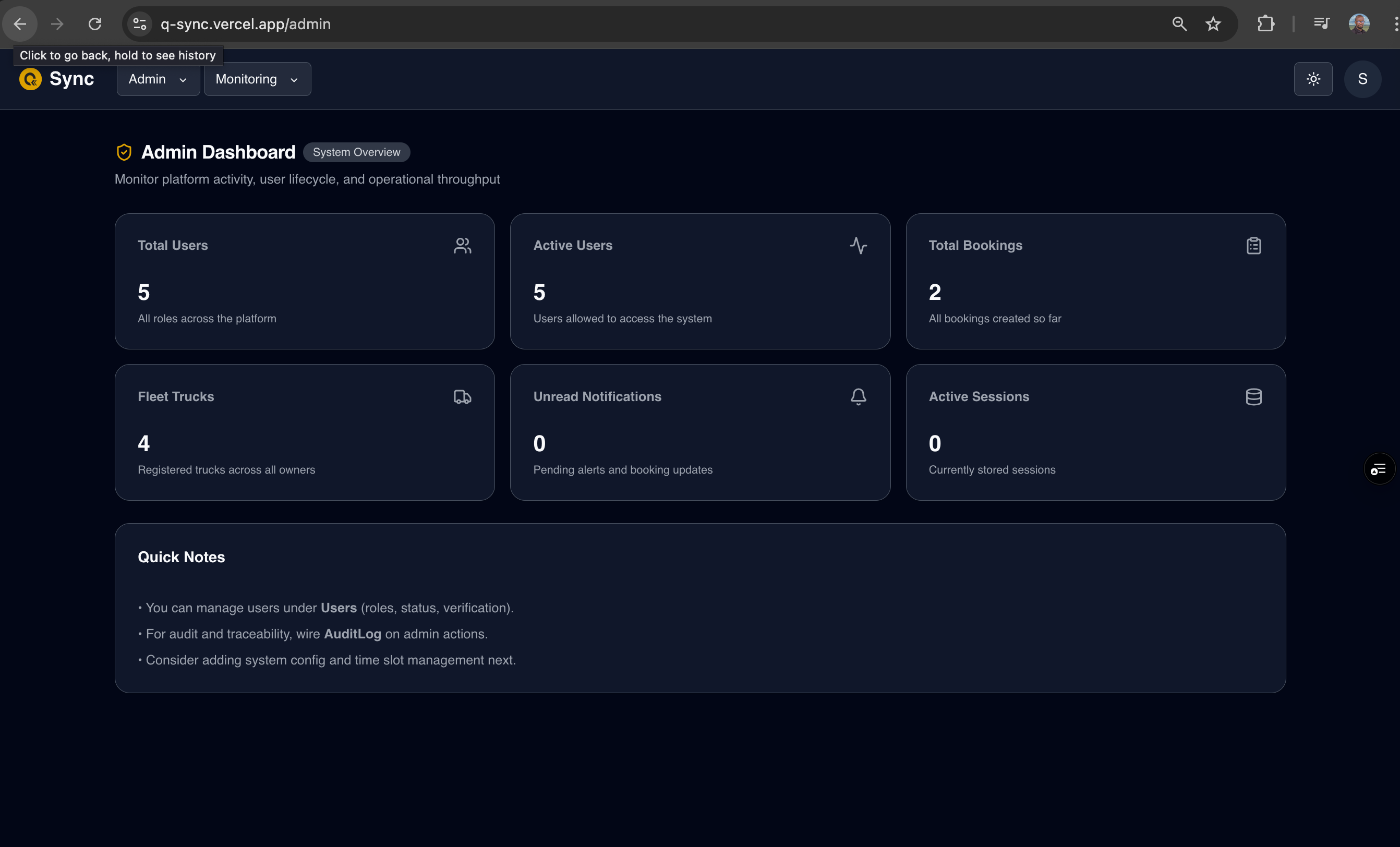The width and height of the screenshot is (1400, 847).
Task: Click the Admin Dashboard shield icon
Action: [x=124, y=152]
